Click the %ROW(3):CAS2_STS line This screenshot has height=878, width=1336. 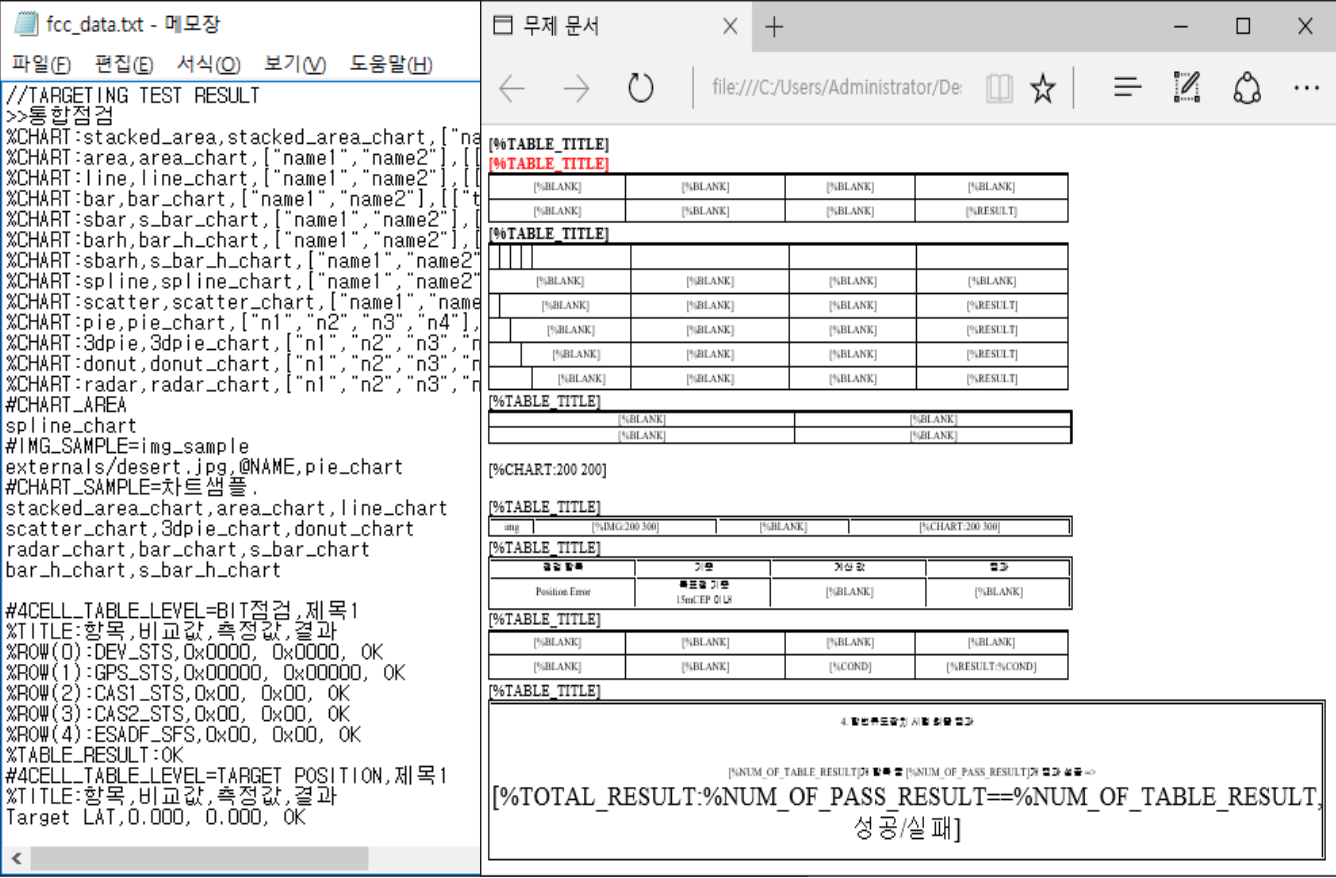178,714
